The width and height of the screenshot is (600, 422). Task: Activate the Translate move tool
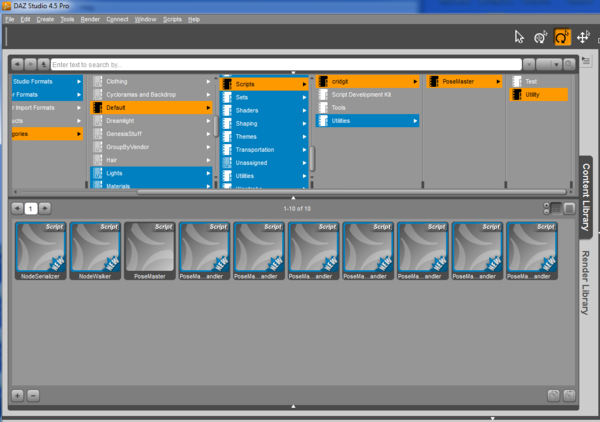pyautogui.click(x=583, y=37)
